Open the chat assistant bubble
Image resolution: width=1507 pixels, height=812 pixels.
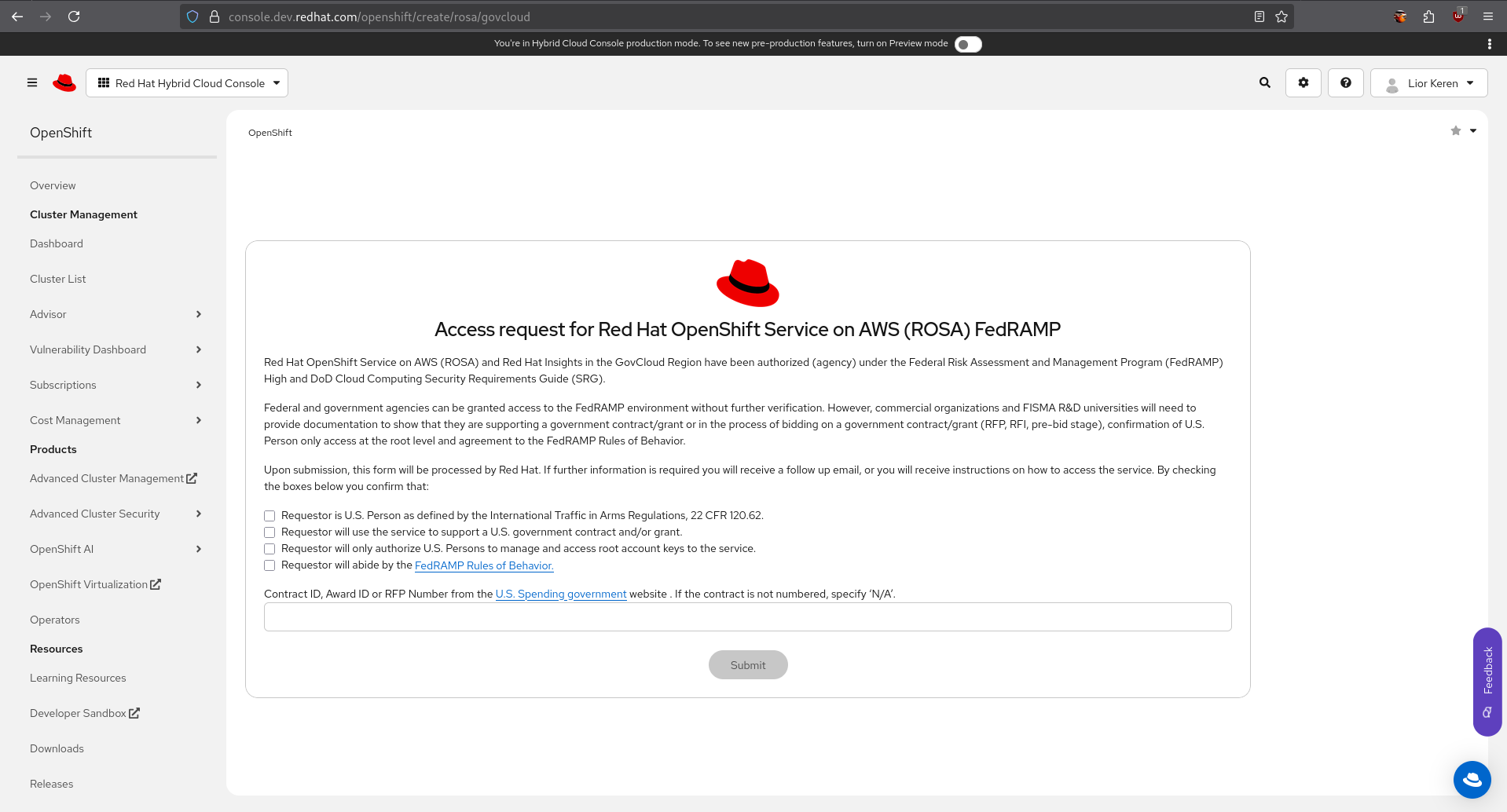(x=1472, y=780)
